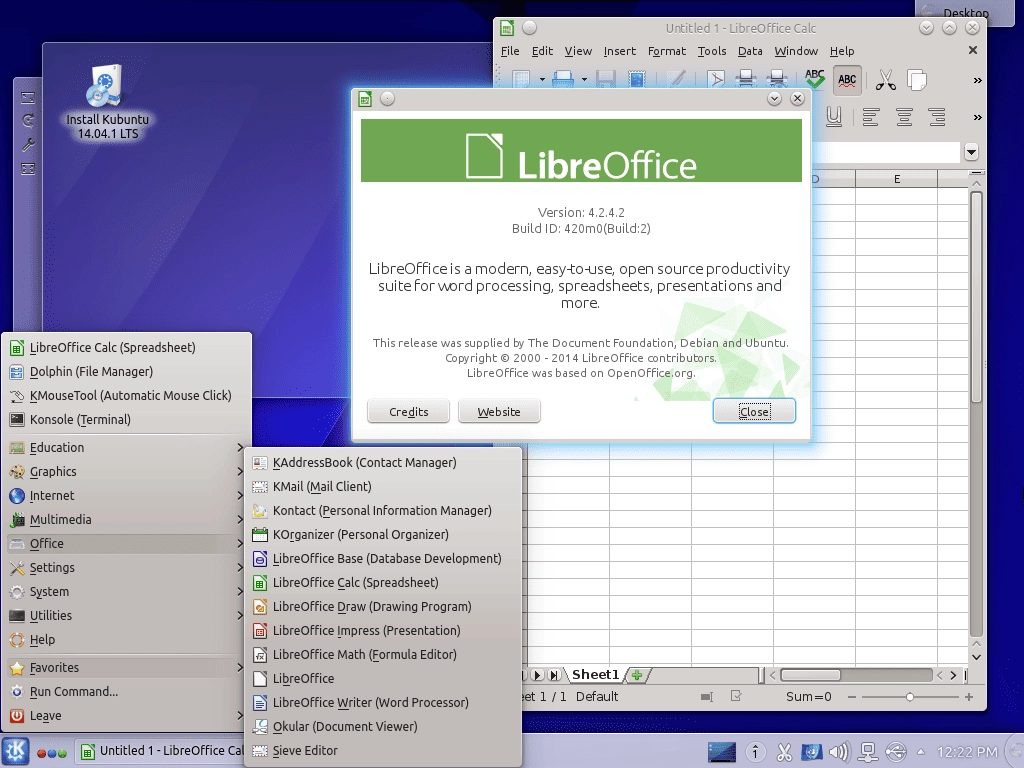The image size is (1024, 768).
Task: Toggle Underline formatting in Calc
Action: 833,118
